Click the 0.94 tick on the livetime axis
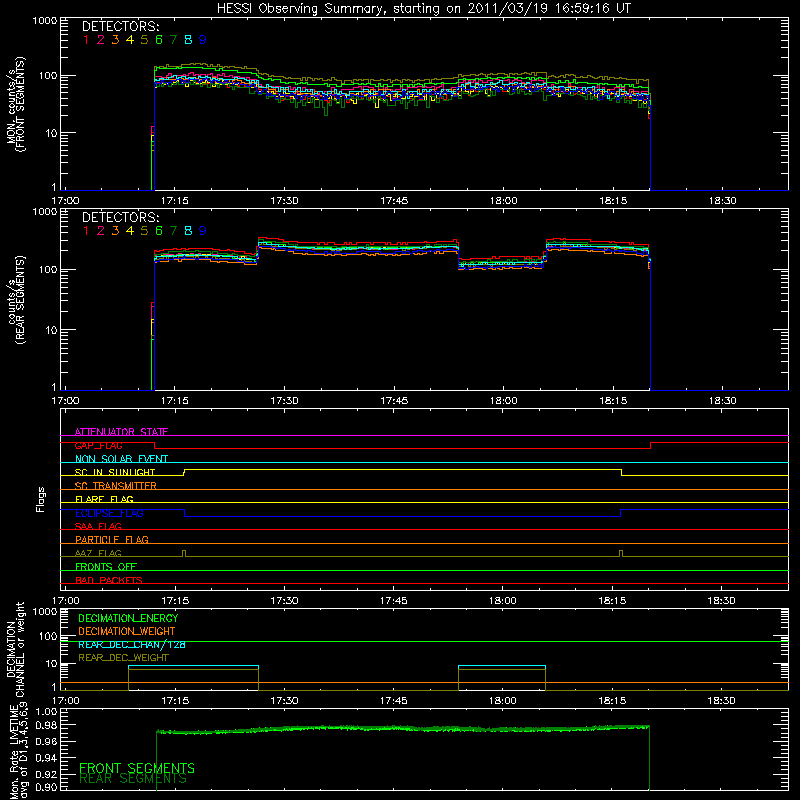The height and width of the screenshot is (800, 800). click(46, 758)
